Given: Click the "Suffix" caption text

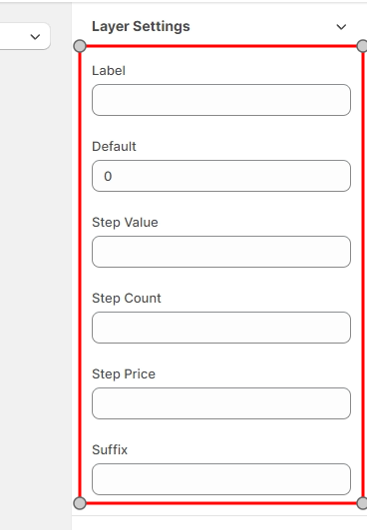Looking at the screenshot, I should [110, 450].
